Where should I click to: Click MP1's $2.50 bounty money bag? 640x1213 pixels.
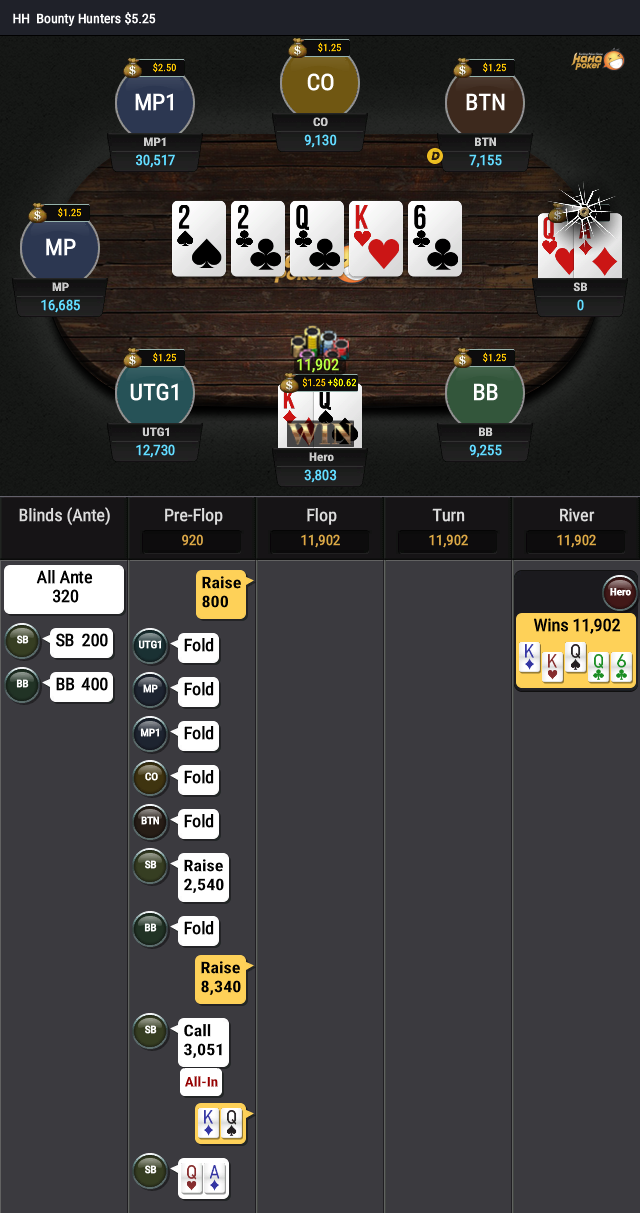point(133,68)
